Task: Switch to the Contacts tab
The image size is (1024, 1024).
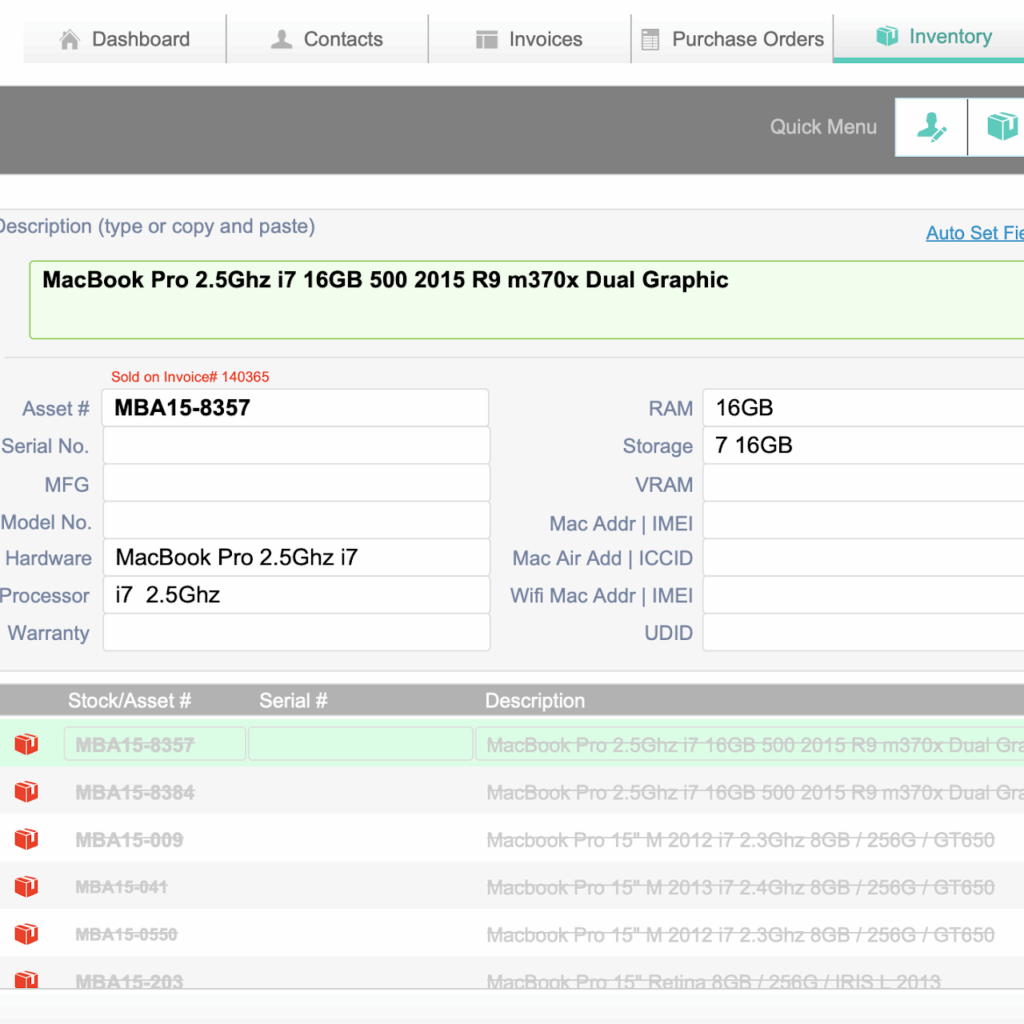Action: (x=328, y=40)
